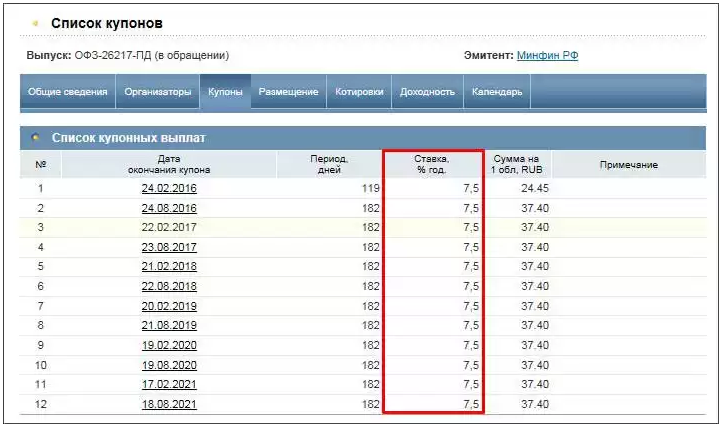Click the icon beside Список купонных выплат
Screen dimensions: 722x427
[35, 137]
